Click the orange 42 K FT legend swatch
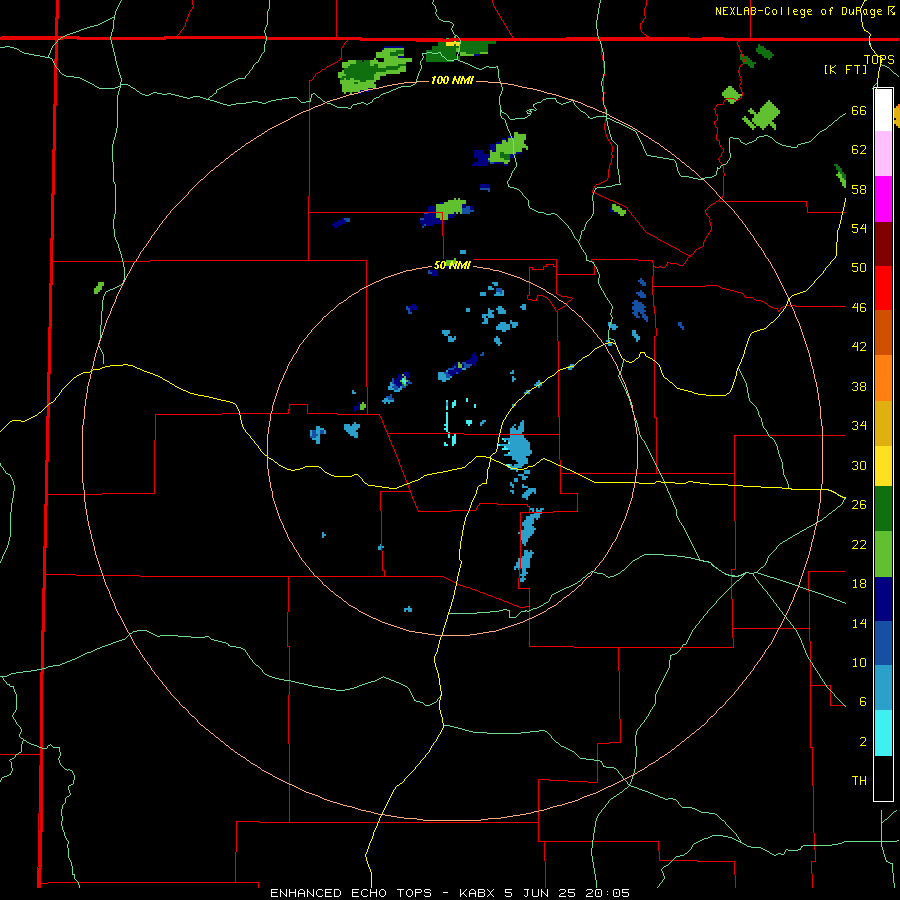900x900 pixels. pyautogui.click(x=883, y=378)
